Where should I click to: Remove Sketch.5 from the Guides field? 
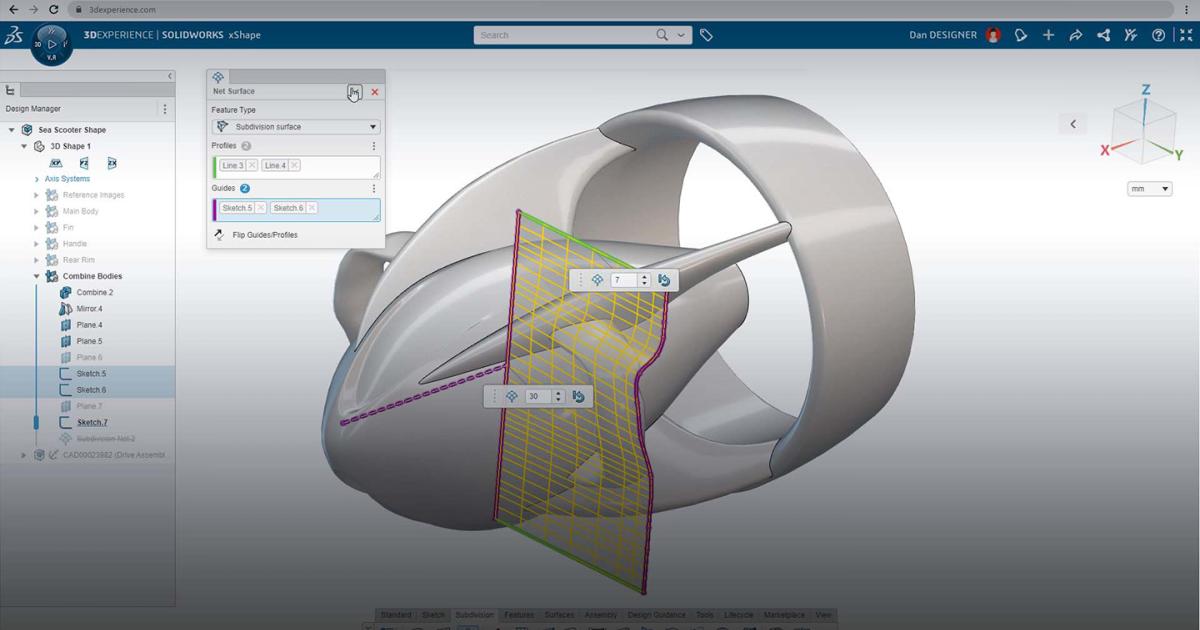tap(258, 208)
